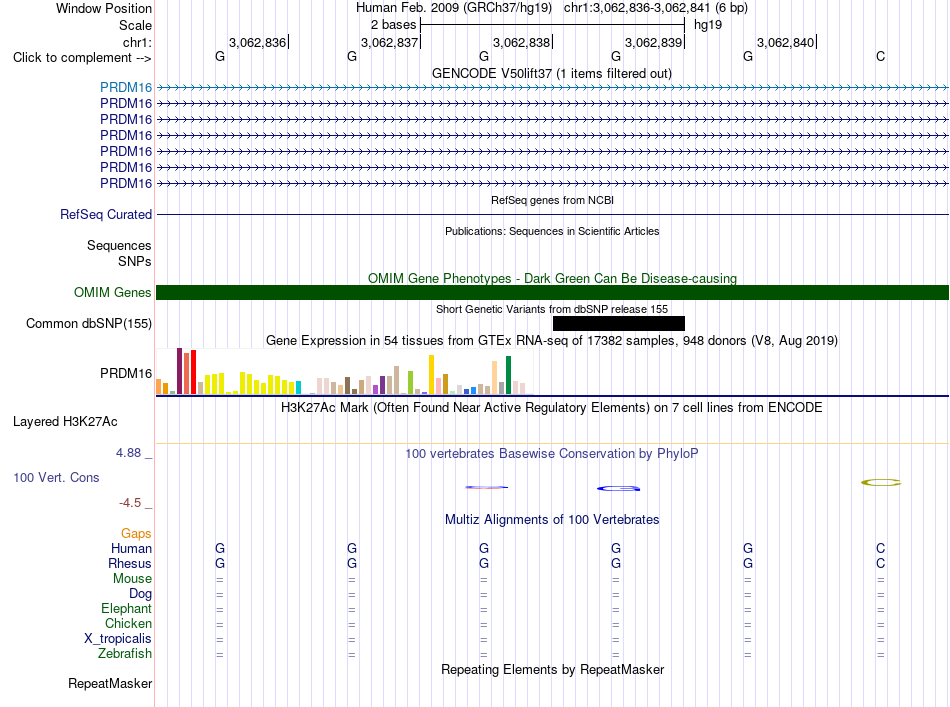The image size is (950, 707).
Task: Click 'Publications: Sequences in Scientific Articles' title
Action: (x=552, y=231)
